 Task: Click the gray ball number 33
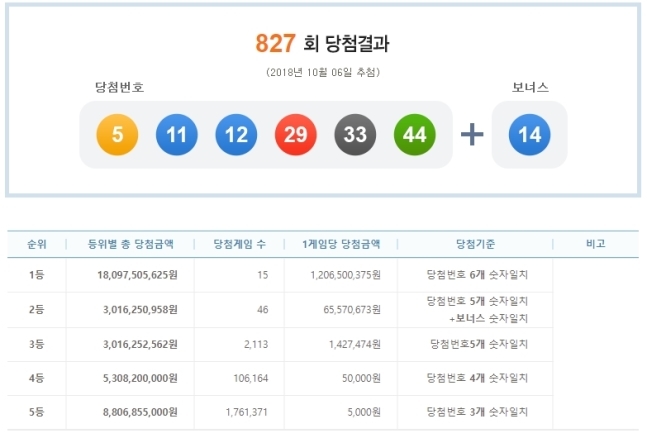(x=355, y=135)
